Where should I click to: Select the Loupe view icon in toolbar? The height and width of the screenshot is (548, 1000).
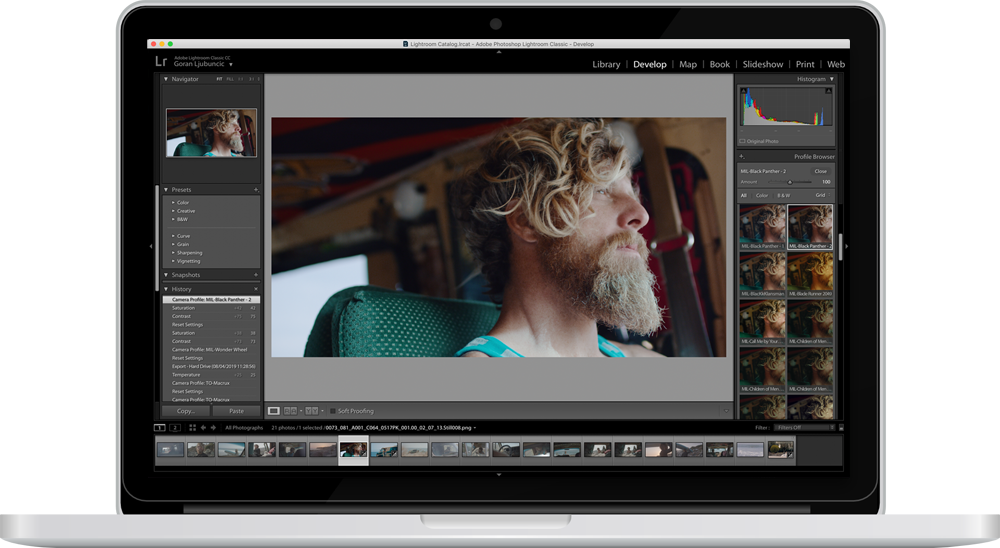(274, 411)
